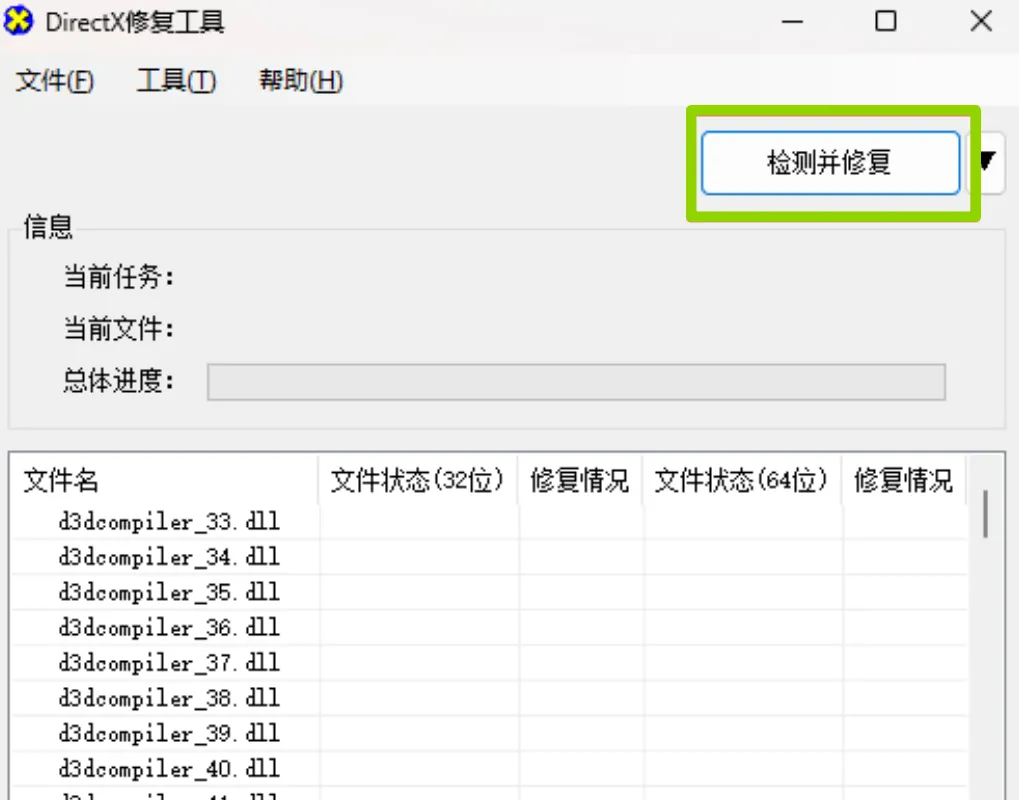This screenshot has width=1019, height=800.
Task: Click the 总体进度 progress bar
Action: click(x=576, y=382)
